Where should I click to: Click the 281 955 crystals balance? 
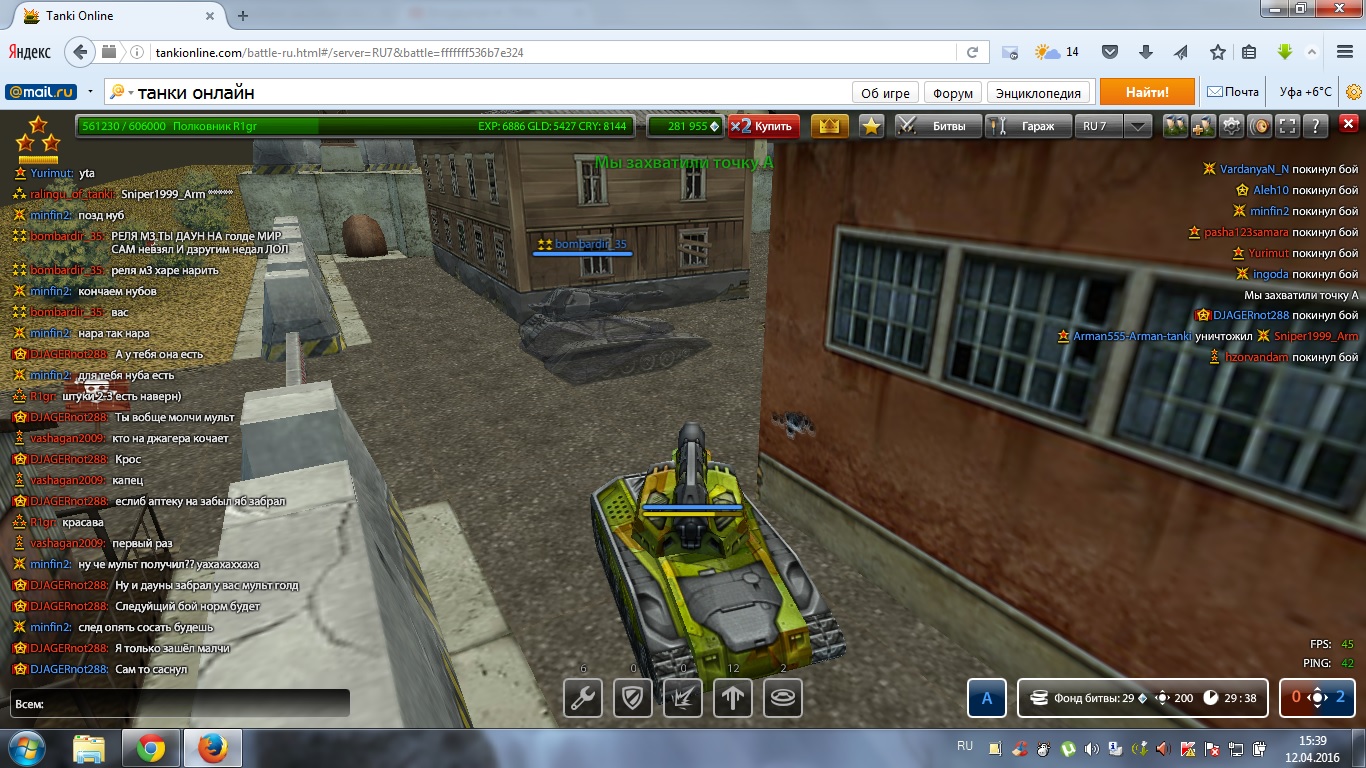[x=685, y=126]
